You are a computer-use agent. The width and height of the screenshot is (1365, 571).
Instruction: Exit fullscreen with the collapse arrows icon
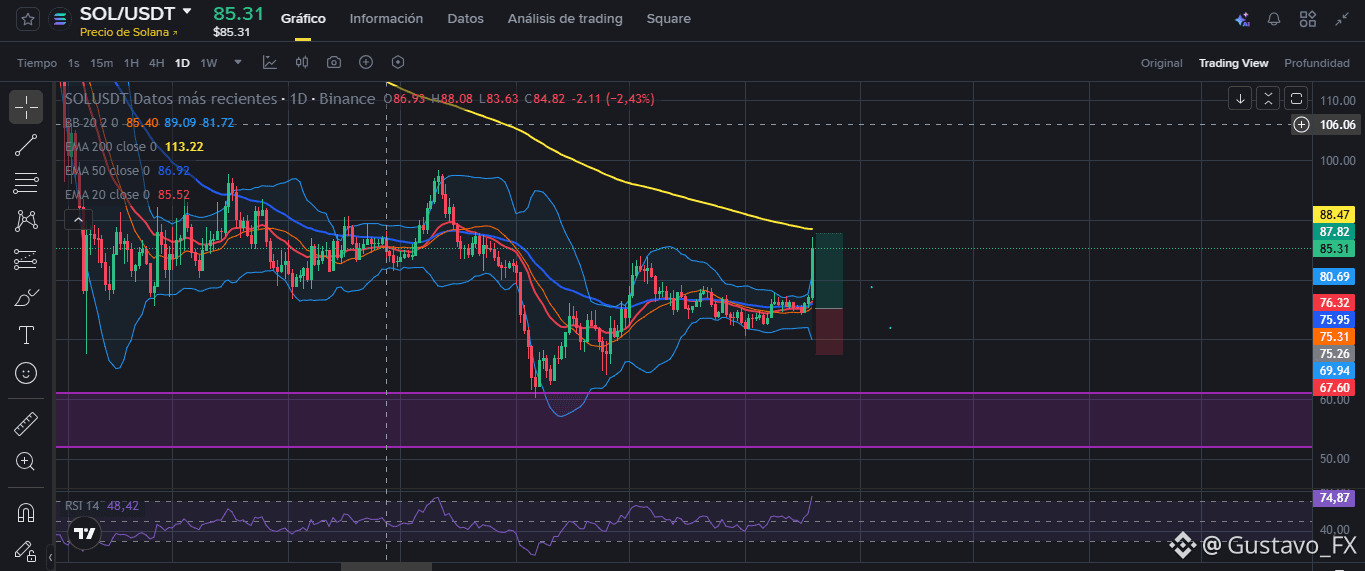[x=1341, y=19]
